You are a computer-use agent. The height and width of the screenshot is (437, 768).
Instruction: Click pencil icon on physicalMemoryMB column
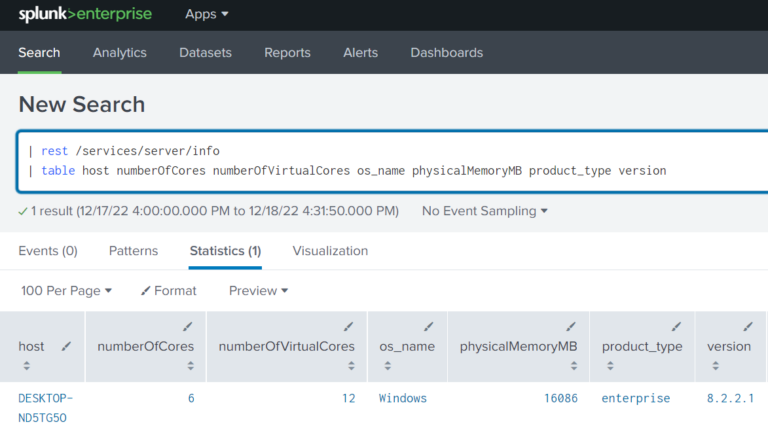tap(571, 326)
